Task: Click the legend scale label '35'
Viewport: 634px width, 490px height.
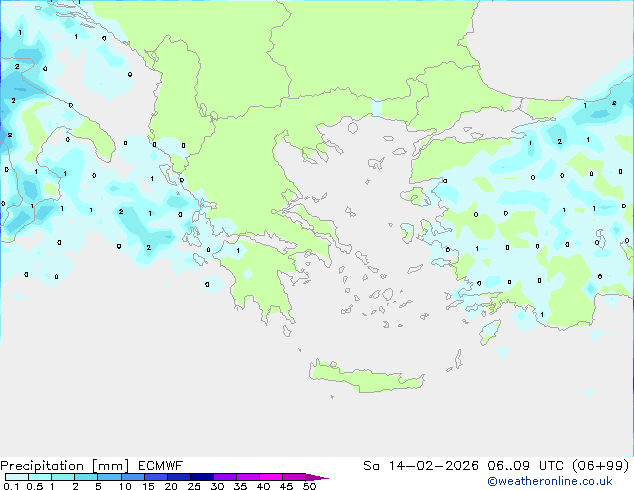Action: coord(240,486)
